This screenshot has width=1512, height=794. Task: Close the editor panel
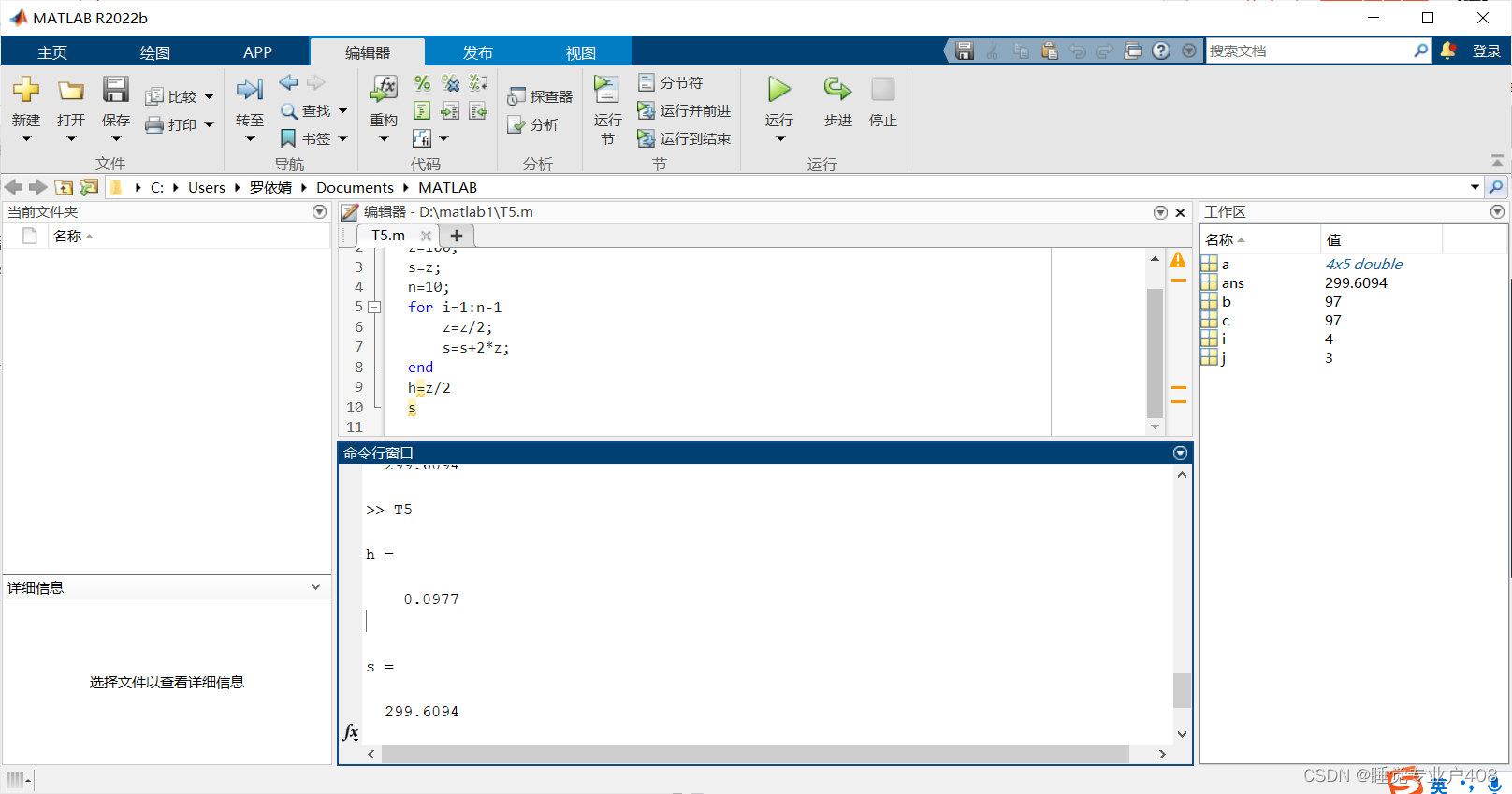(1180, 212)
